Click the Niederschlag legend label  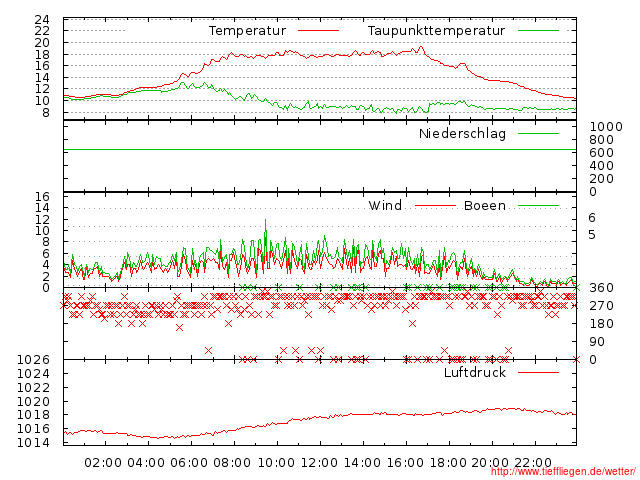click(x=462, y=134)
